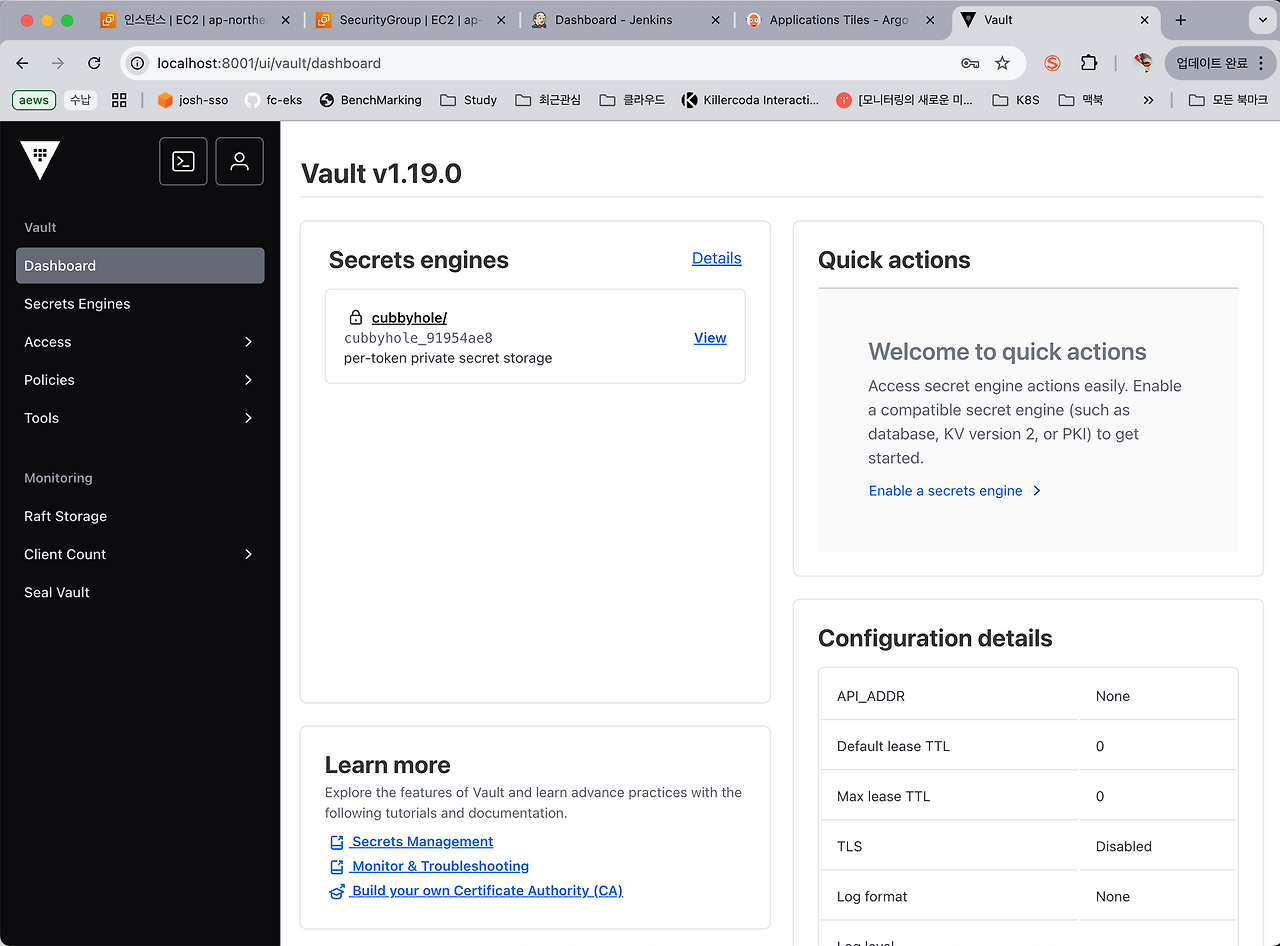Expand the Policies sidebar menu
This screenshot has width=1280, height=946.
tap(140, 380)
